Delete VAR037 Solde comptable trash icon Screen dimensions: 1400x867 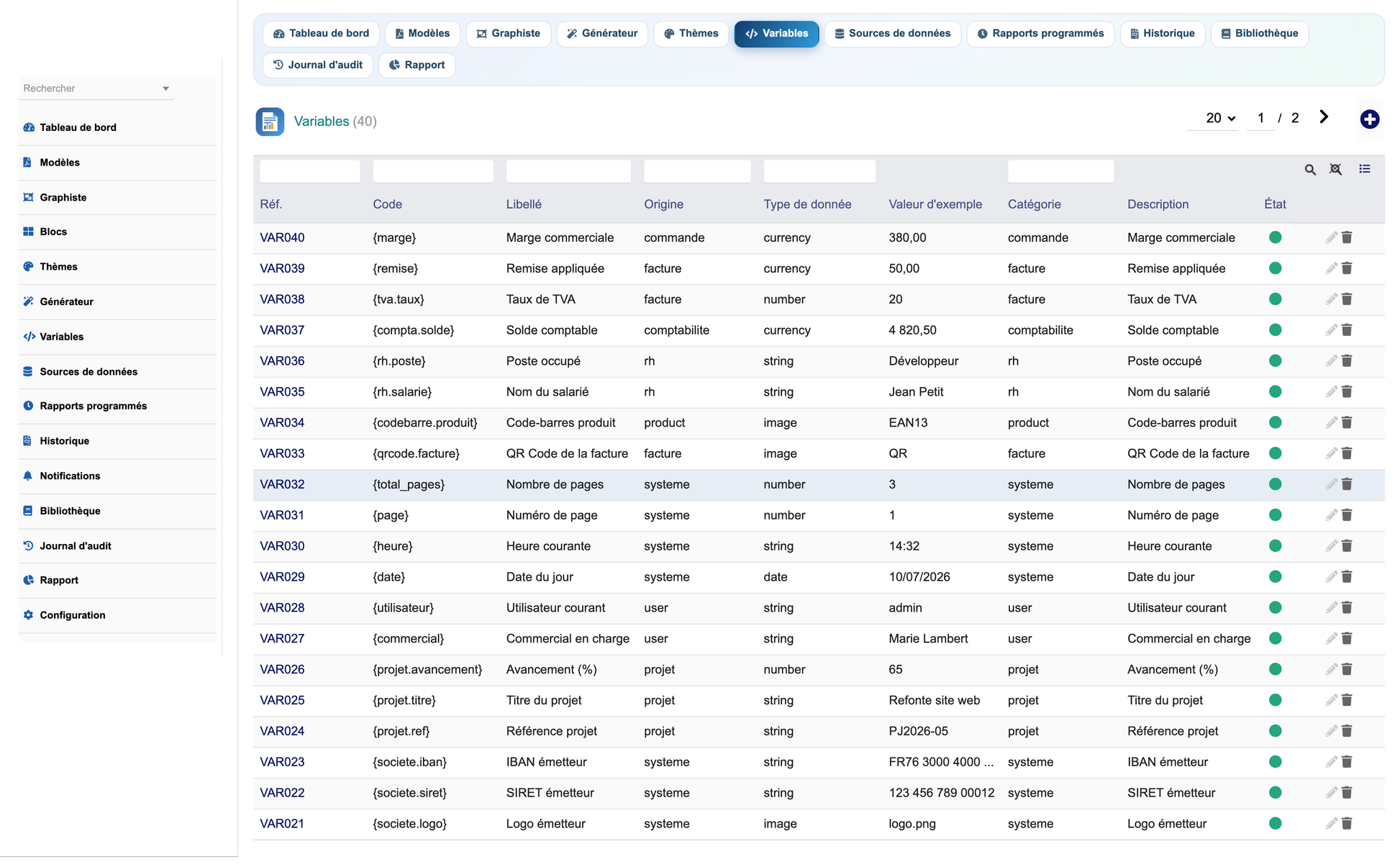point(1347,330)
